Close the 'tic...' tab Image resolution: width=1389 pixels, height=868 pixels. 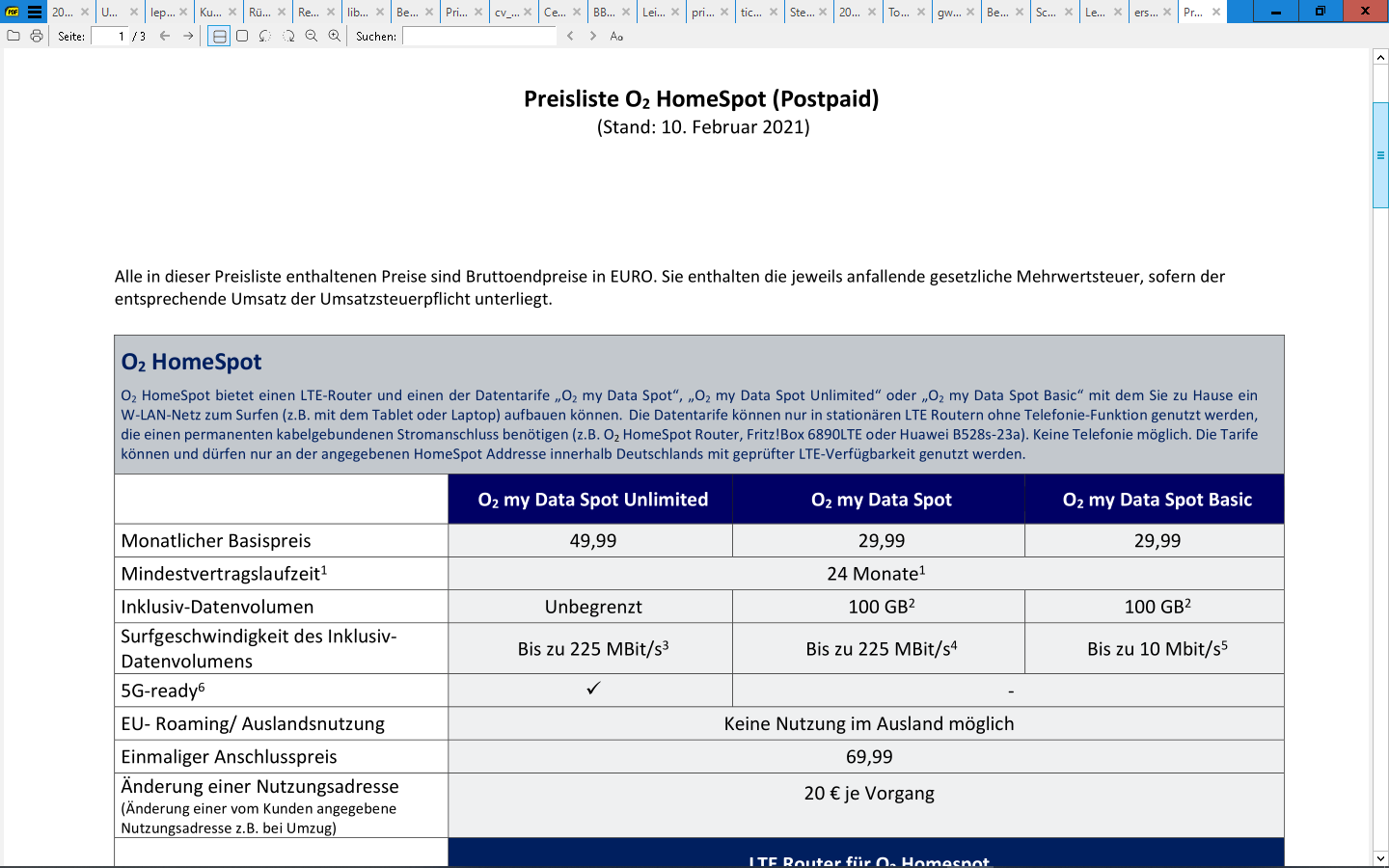pos(774,13)
